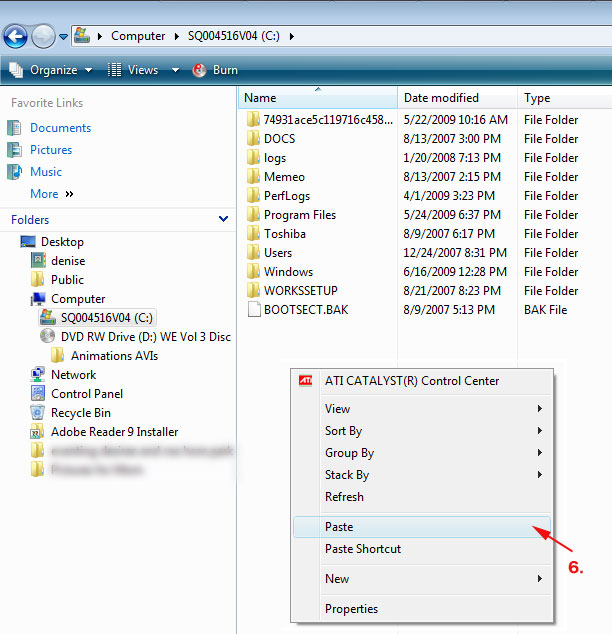Click the Burn disc icon in toolbar
The height and width of the screenshot is (634, 612).
point(199,70)
